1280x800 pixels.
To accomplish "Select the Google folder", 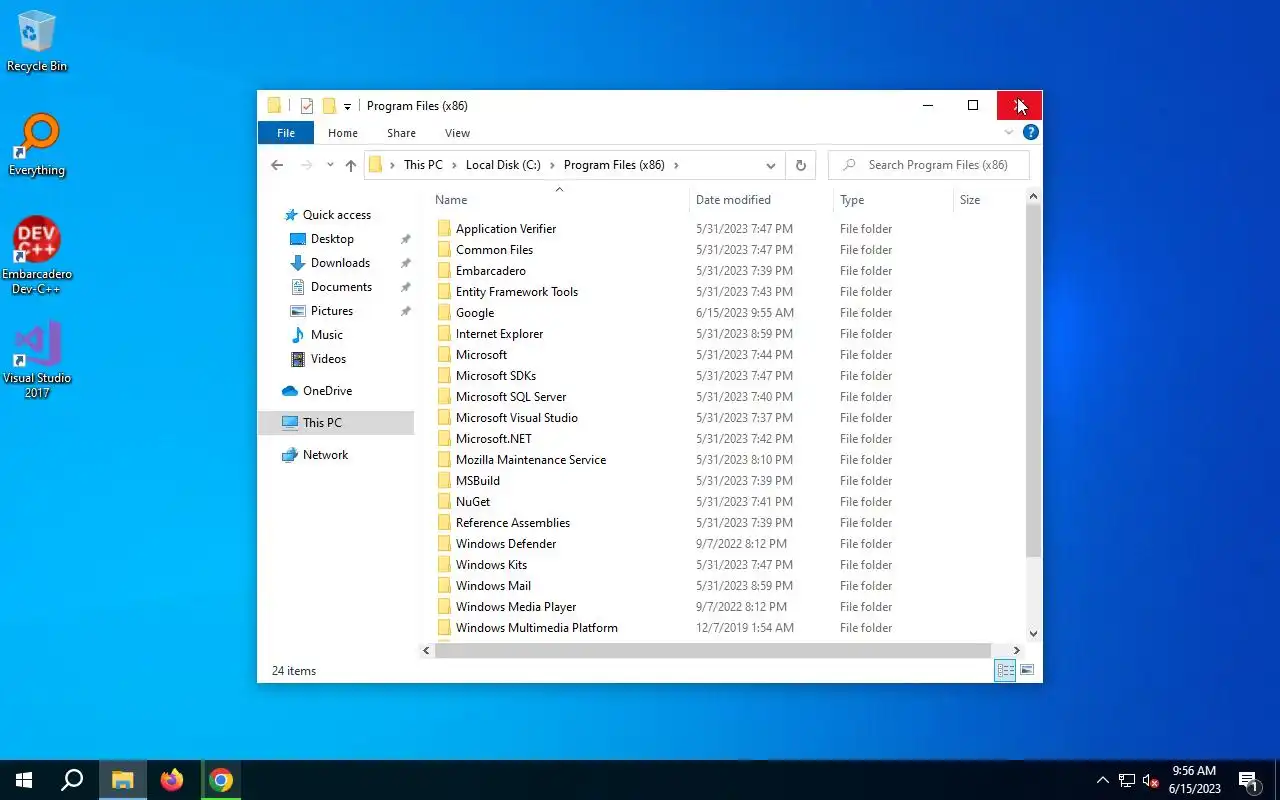I will (x=474, y=313).
